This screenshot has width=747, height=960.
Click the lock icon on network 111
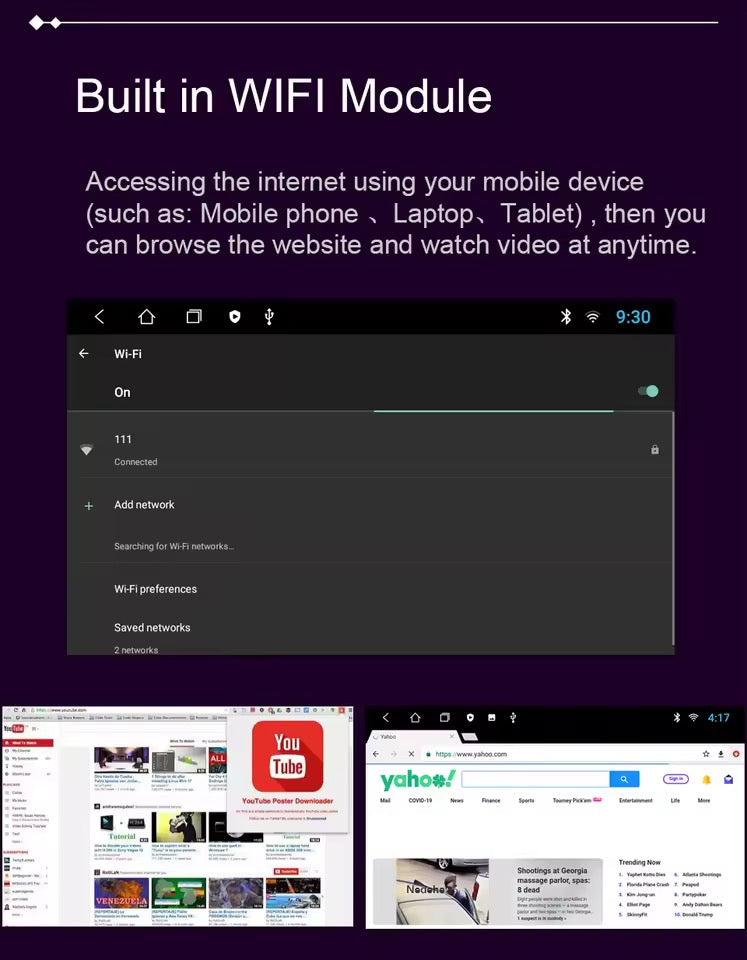pos(655,450)
